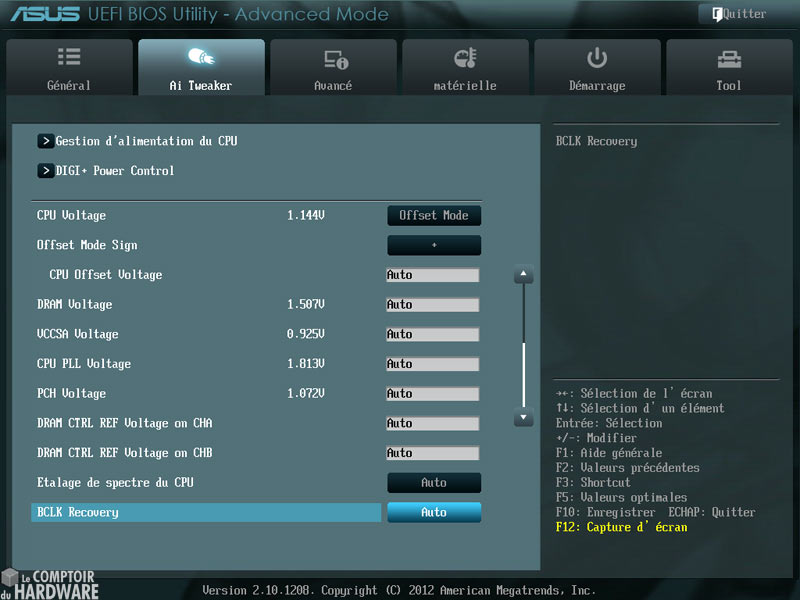Image resolution: width=800 pixels, height=600 pixels.
Task: Click the Tool wrench icon
Action: [729, 57]
